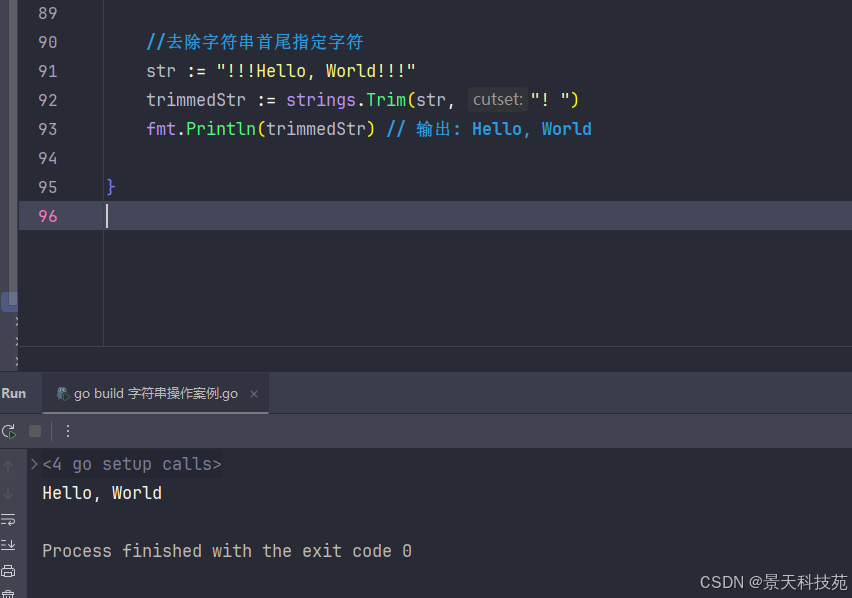The image size is (852, 598).
Task: Clear the console with trash icon
Action: pyautogui.click(x=9, y=593)
